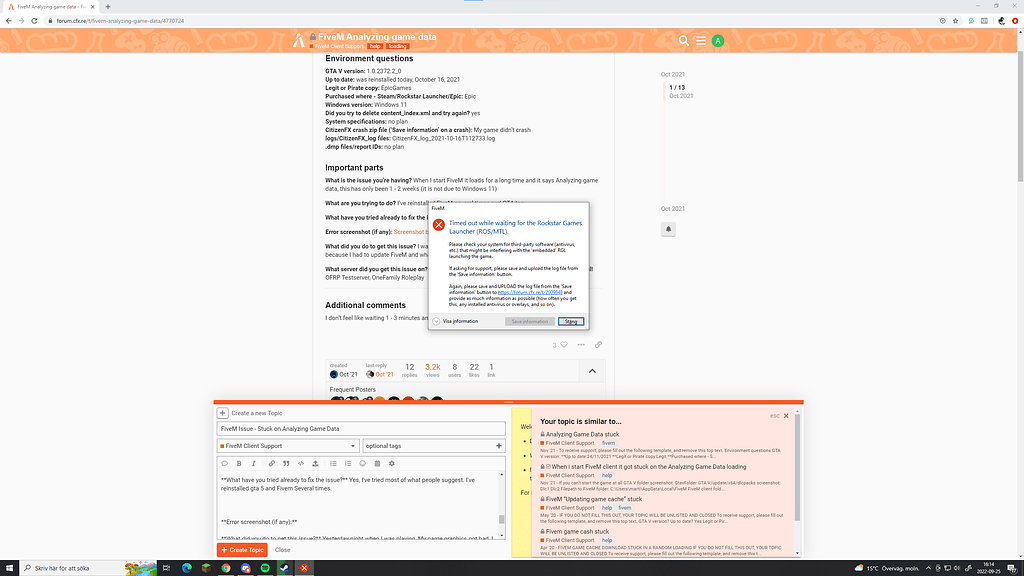Collapse the topic summary with the chevron

(x=592, y=370)
